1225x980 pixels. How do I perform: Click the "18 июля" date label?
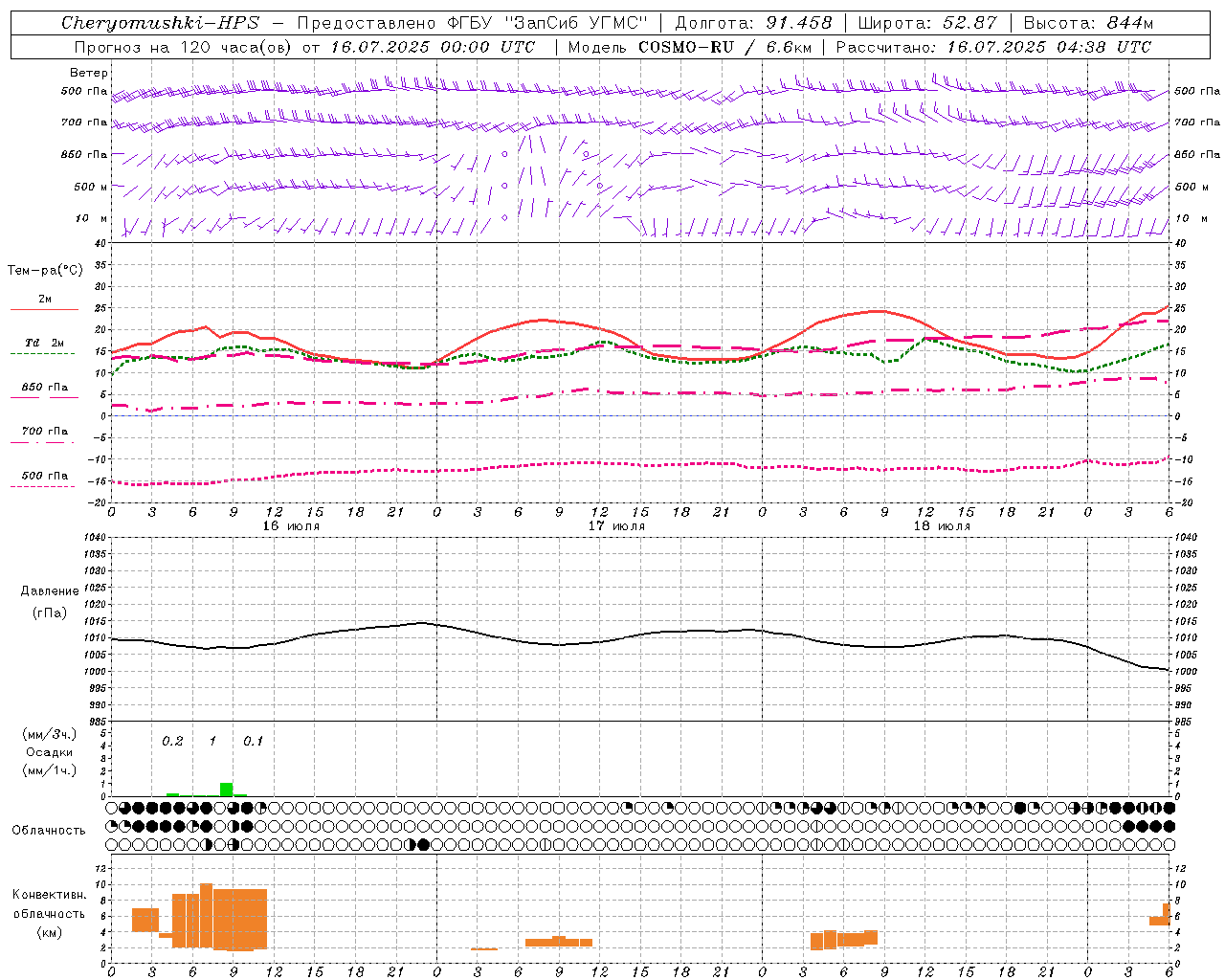click(x=942, y=526)
